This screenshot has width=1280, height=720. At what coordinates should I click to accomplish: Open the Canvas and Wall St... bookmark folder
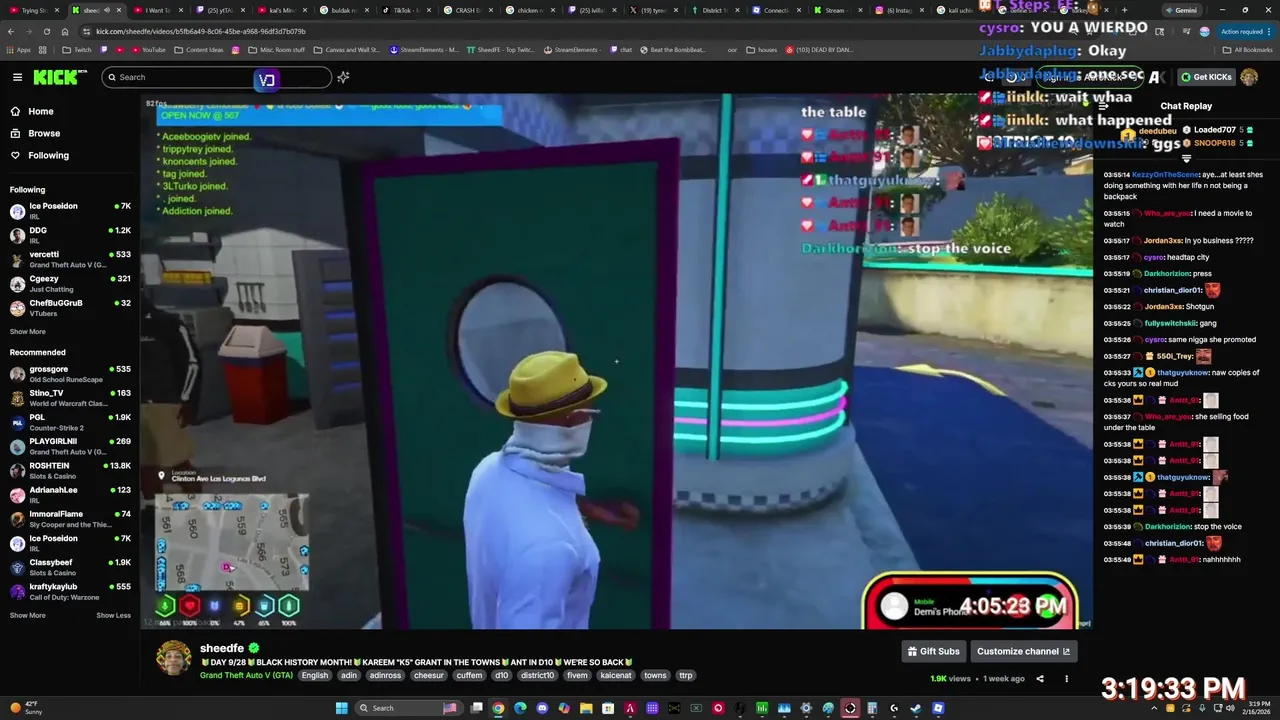pos(345,49)
